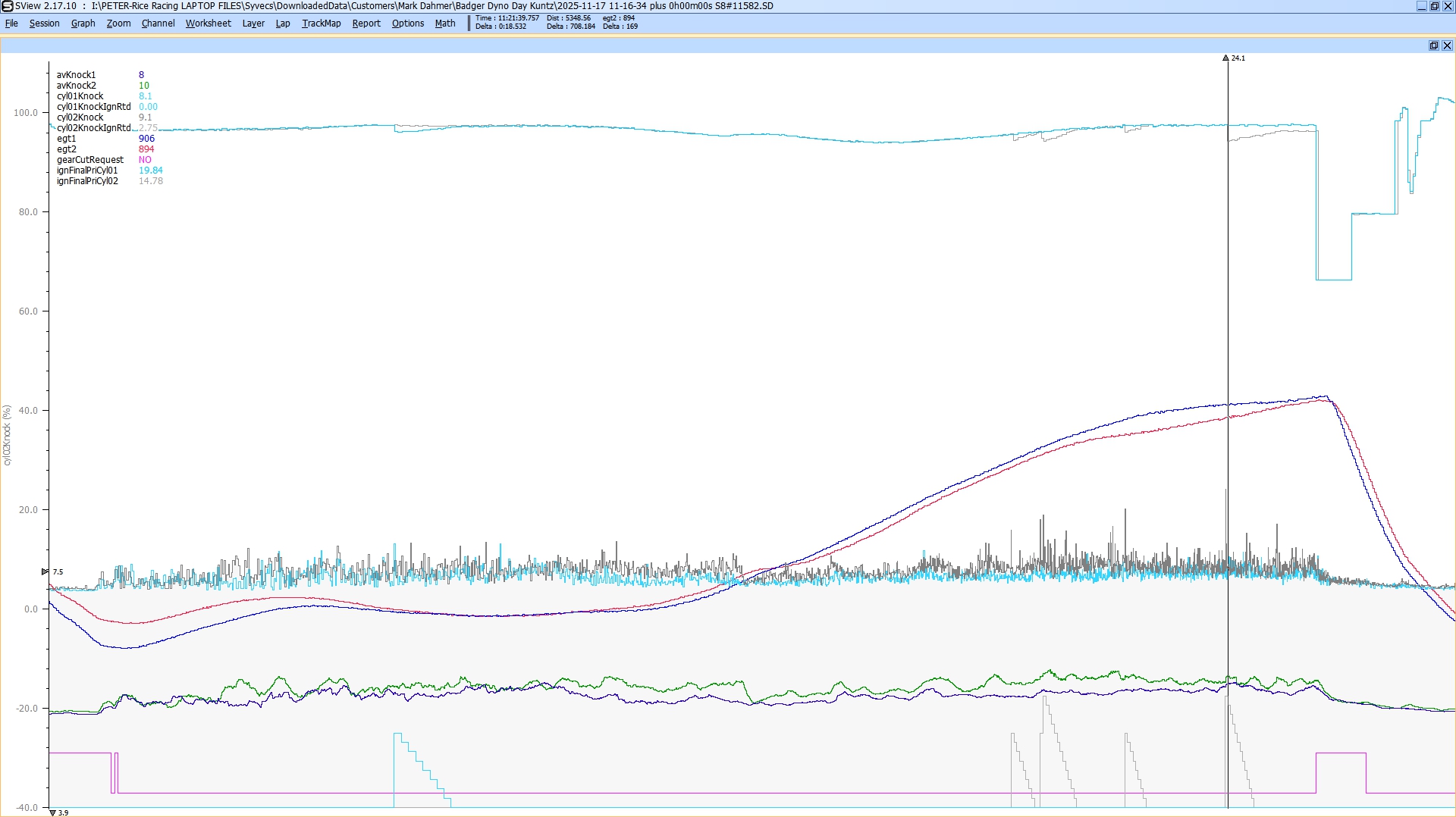
Task: Open the Worksheet menu
Action: [208, 23]
